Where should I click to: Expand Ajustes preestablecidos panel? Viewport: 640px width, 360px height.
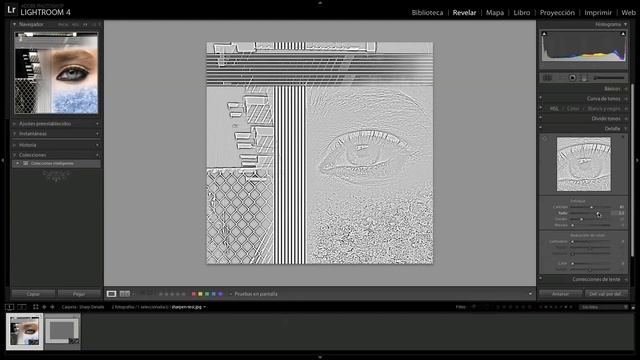click(15, 124)
